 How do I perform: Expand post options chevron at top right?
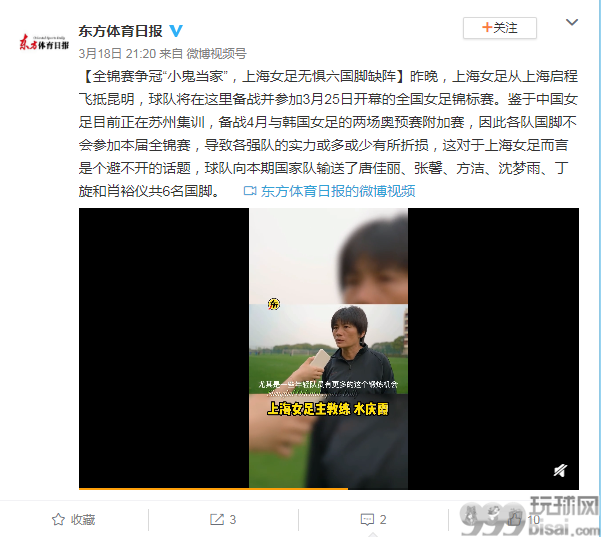pos(572,22)
